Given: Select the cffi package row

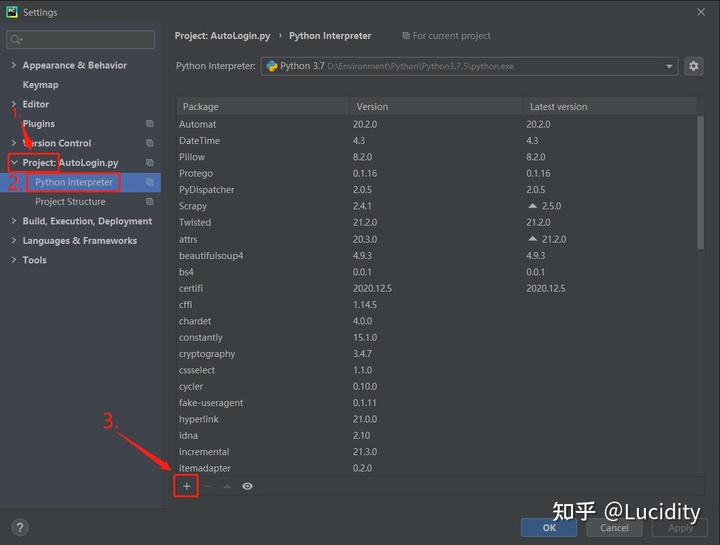Looking at the screenshot, I should point(437,304).
